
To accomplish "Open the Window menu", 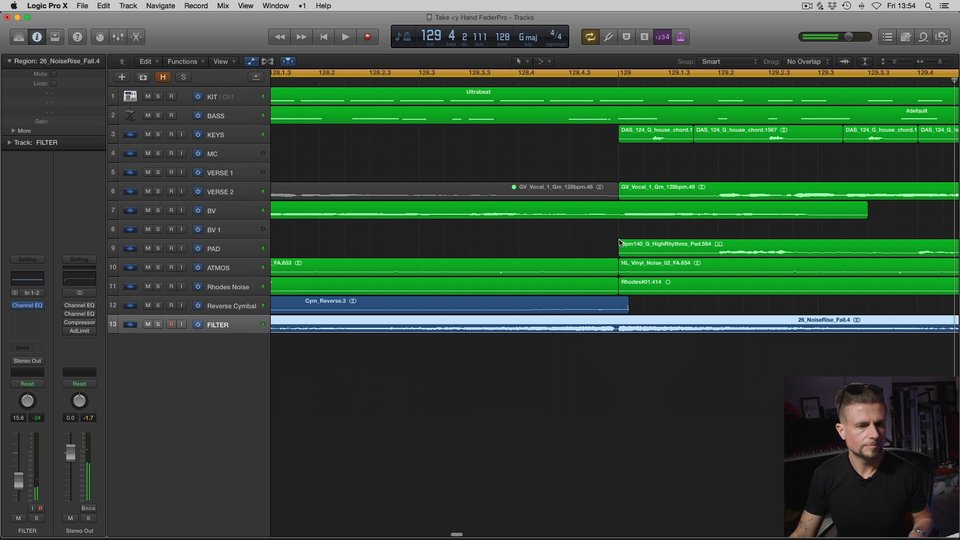I will (276, 6).
